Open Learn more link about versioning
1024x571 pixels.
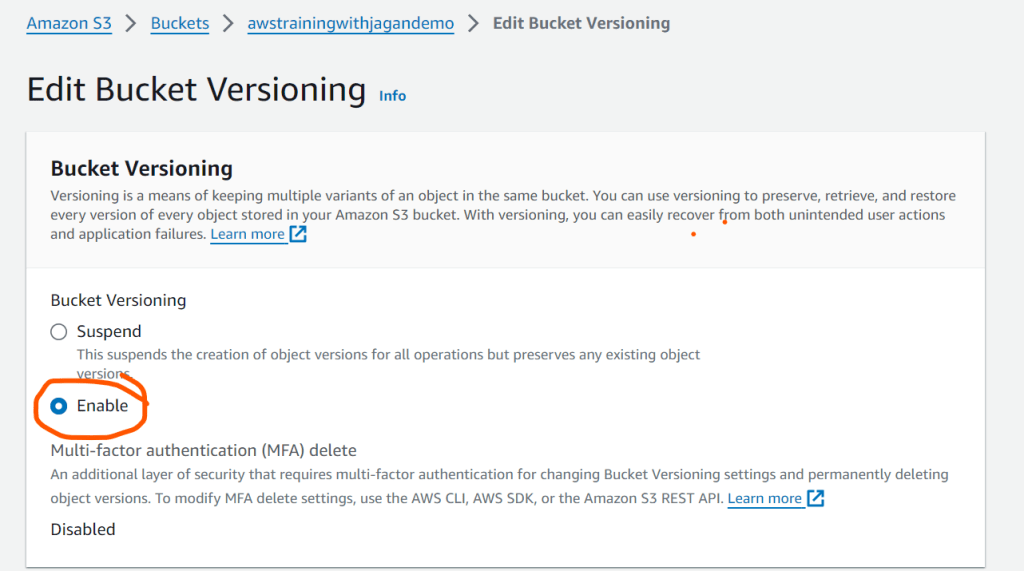[x=247, y=234]
